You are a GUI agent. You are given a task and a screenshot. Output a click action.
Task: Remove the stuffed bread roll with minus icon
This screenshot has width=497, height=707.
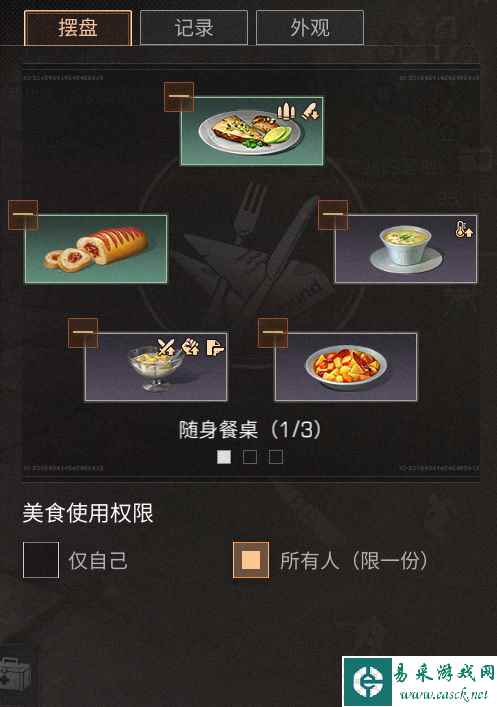tap(23, 214)
